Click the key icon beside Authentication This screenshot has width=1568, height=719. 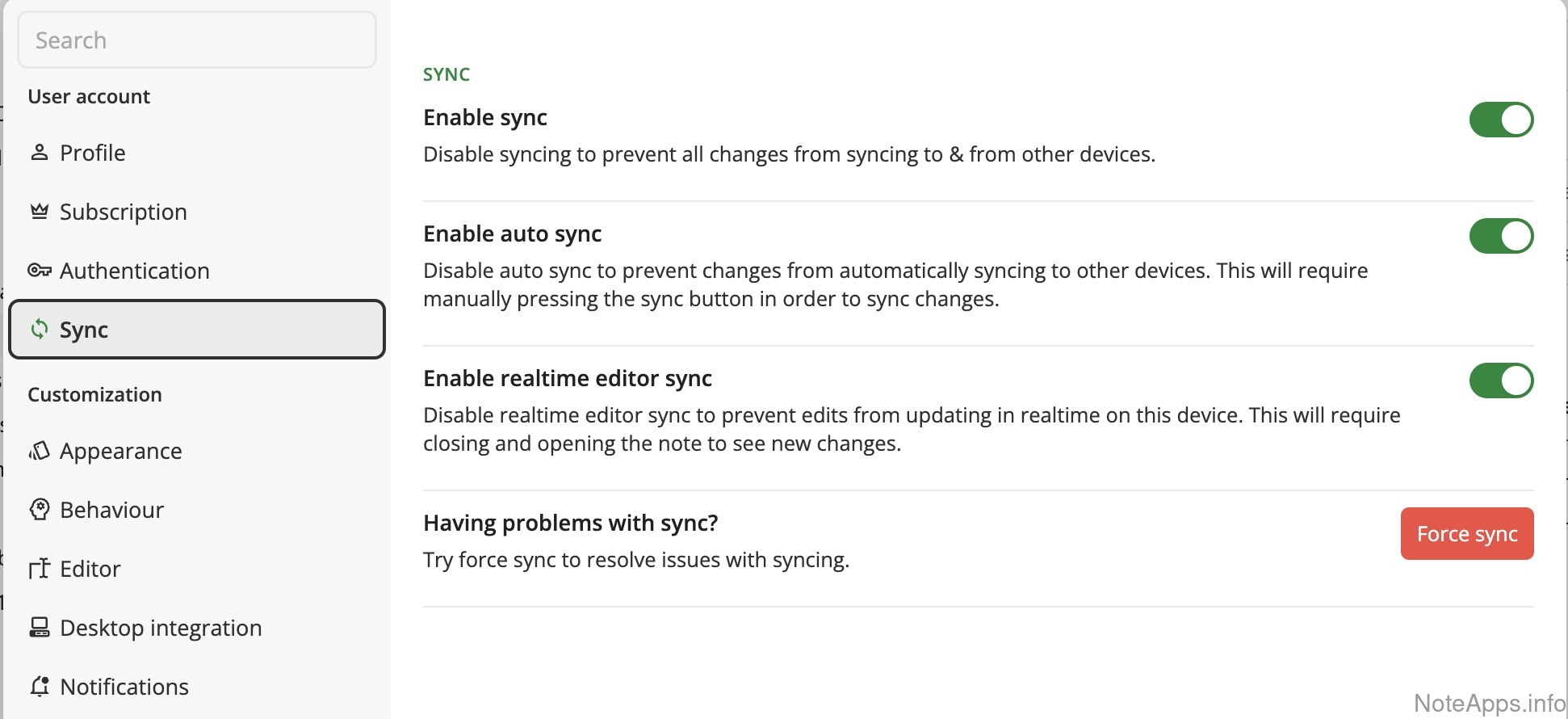[x=39, y=271]
